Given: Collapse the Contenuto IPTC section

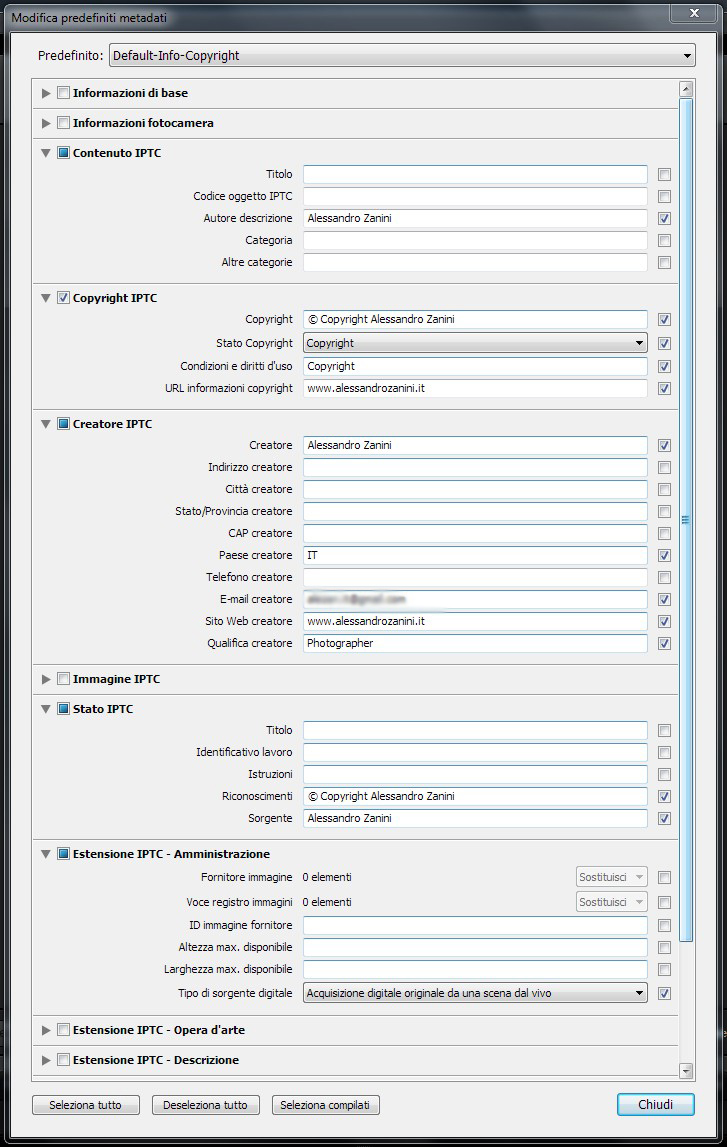Looking at the screenshot, I should (46, 153).
